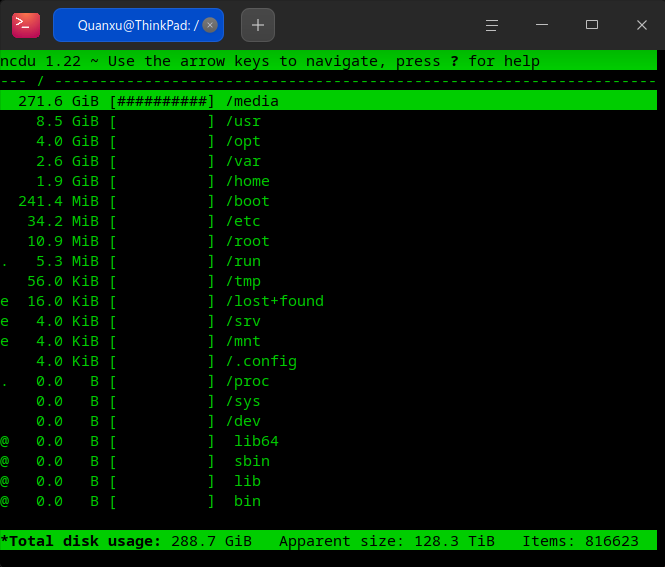Select the /.config directory row
Image resolution: width=665 pixels, height=567 pixels.
point(329,361)
